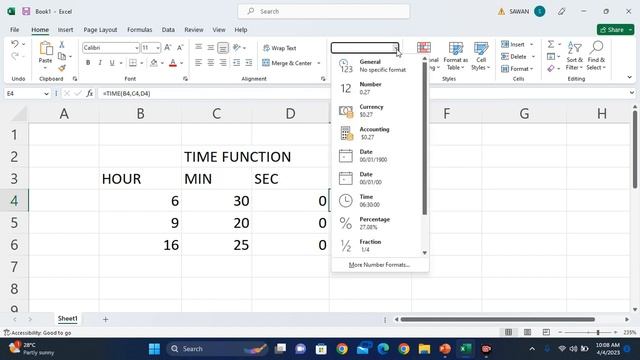The image size is (640, 360).
Task: Click the Increase Indent icon
Action: click(249, 63)
